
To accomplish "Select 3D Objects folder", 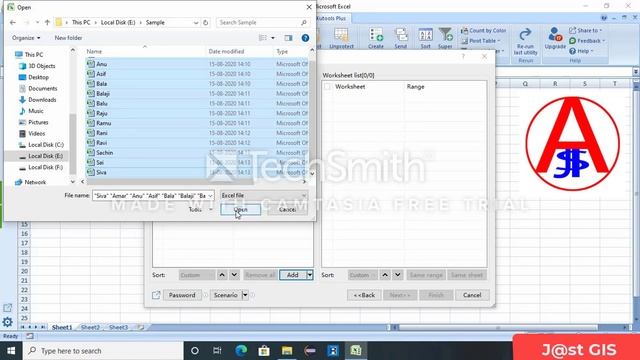I will (41, 66).
